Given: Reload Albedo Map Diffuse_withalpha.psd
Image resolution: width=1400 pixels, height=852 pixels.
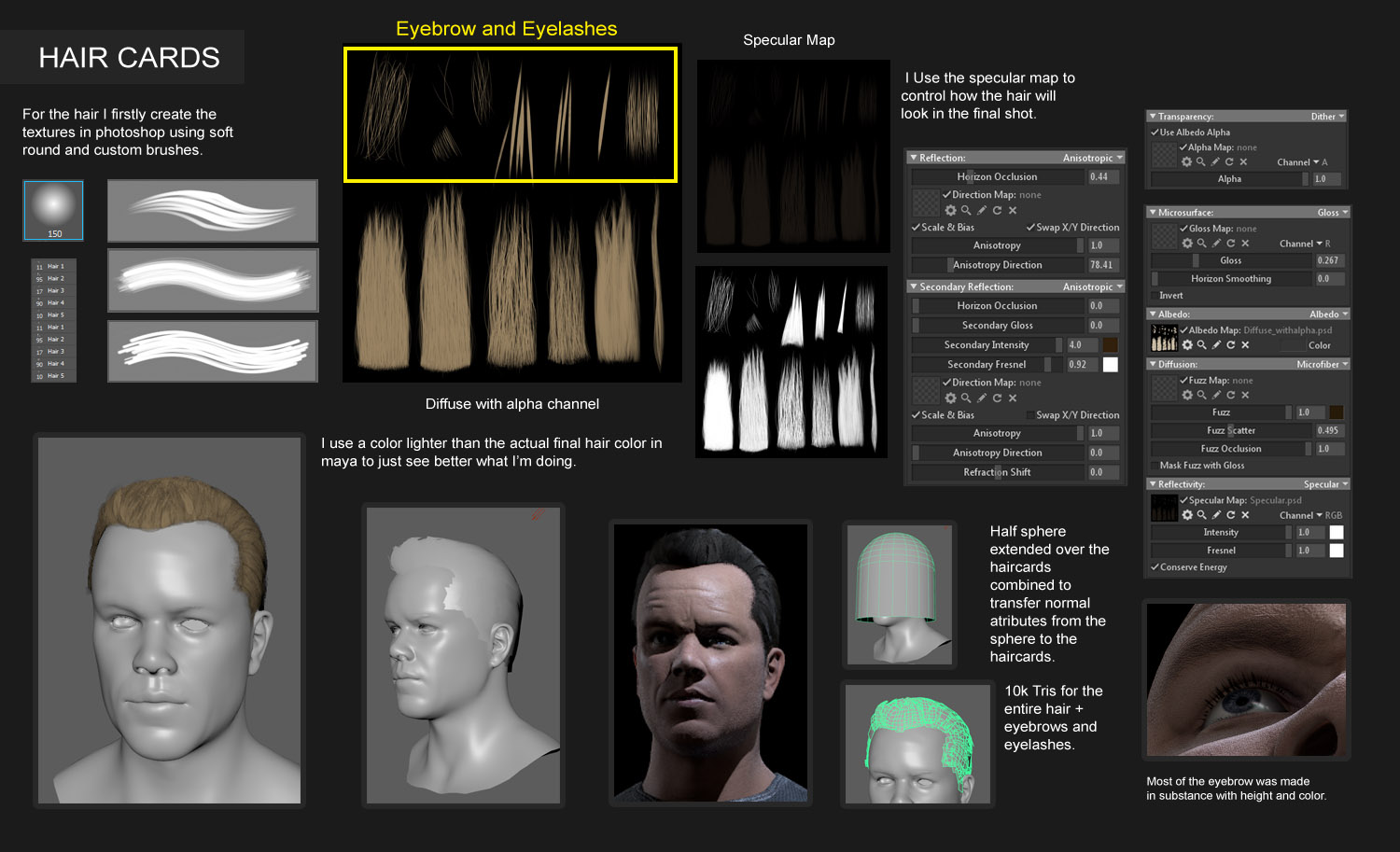Looking at the screenshot, I should (1230, 344).
